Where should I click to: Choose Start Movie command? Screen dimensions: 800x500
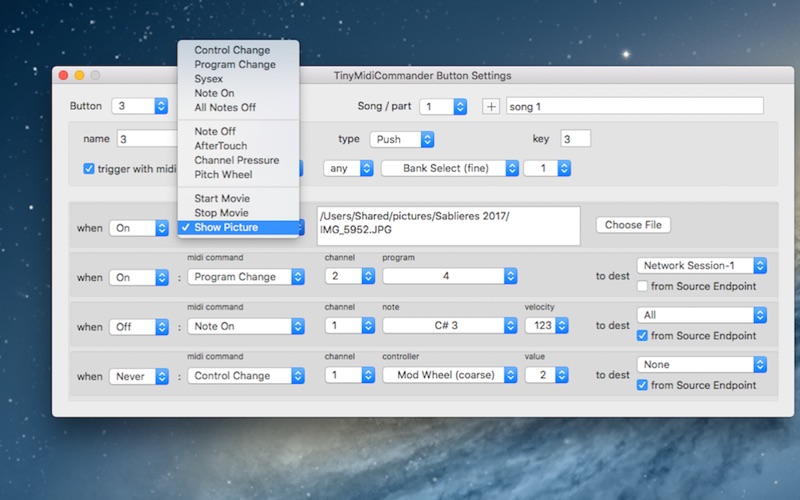(238, 198)
